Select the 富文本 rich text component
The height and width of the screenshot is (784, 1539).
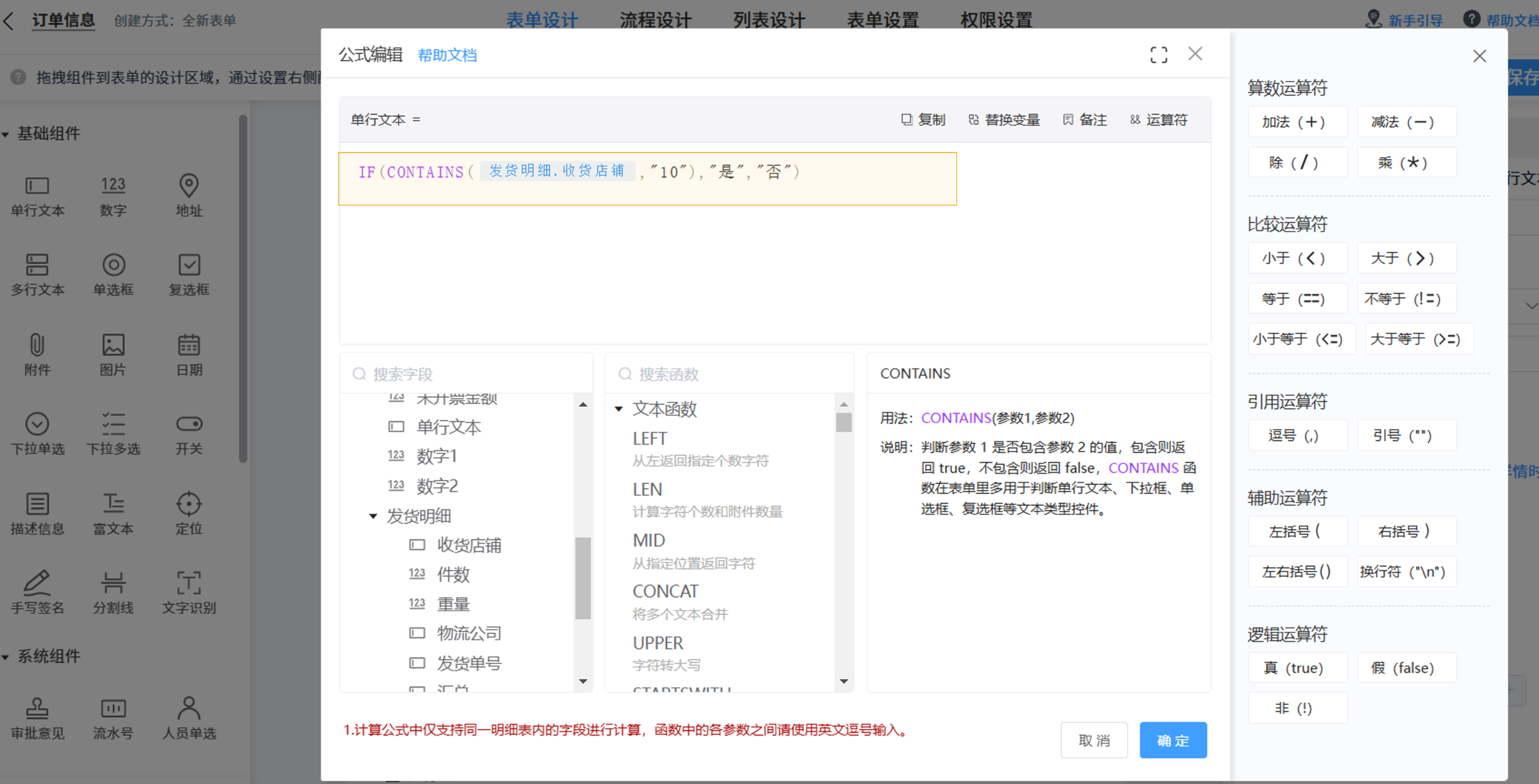tap(113, 514)
